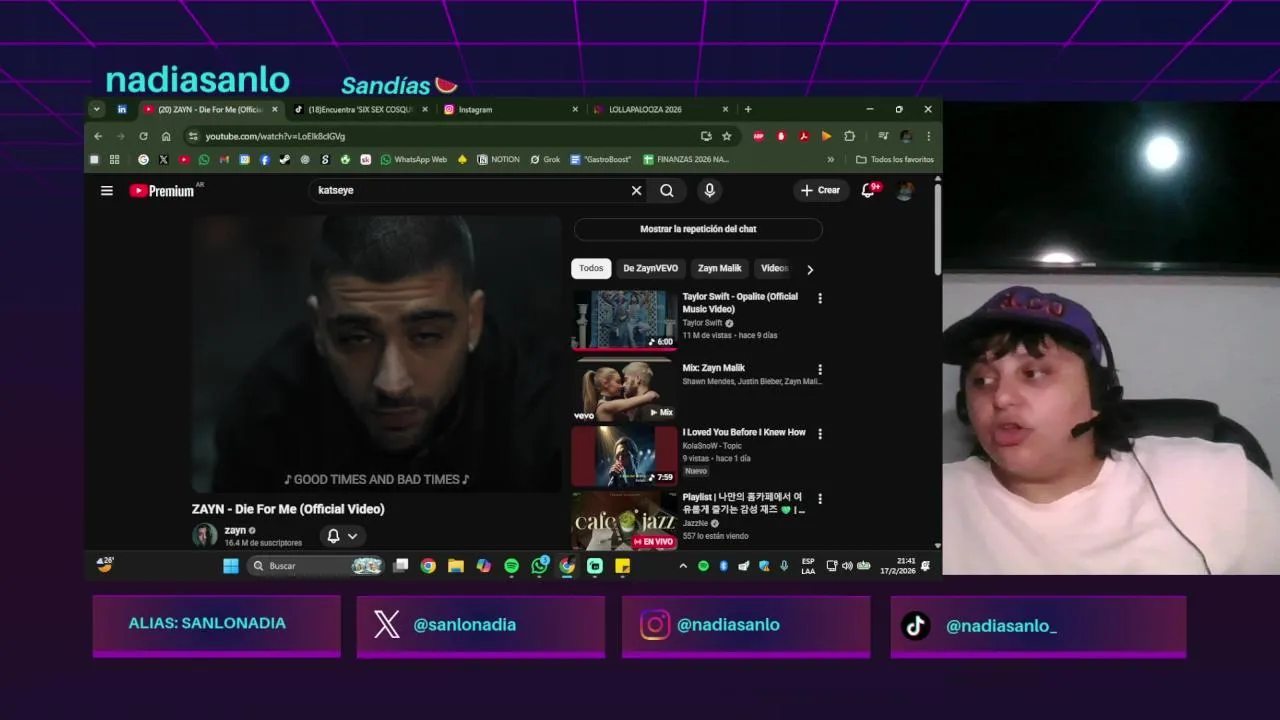
Task: Open options for the Jazznie playlist
Action: click(820, 498)
